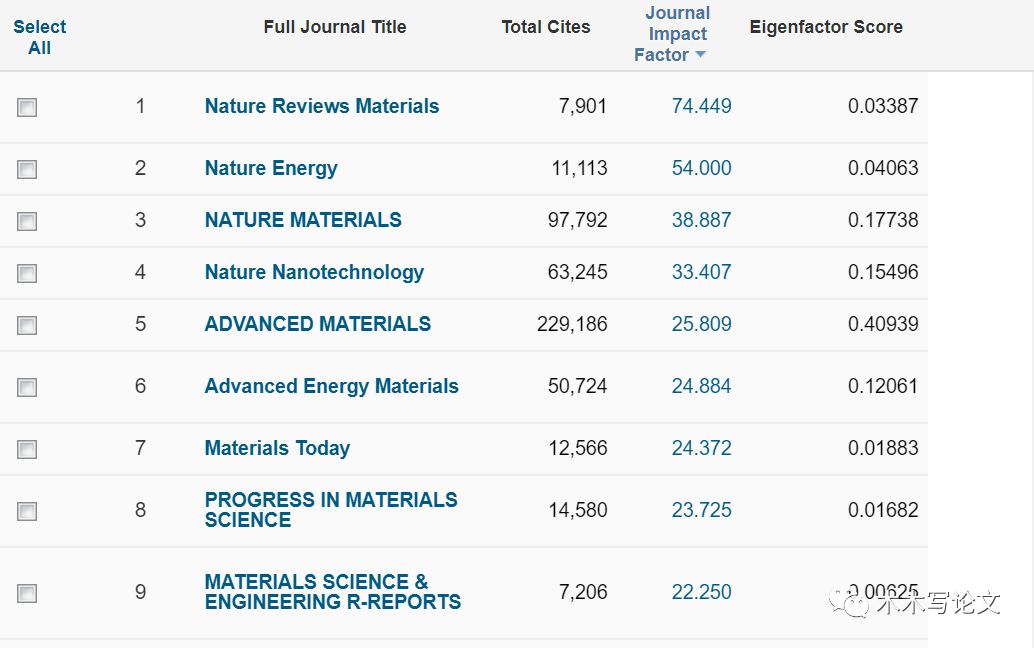The image size is (1034, 648).
Task: Toggle the Nature Nanotechnology checkbox
Action: click(27, 273)
